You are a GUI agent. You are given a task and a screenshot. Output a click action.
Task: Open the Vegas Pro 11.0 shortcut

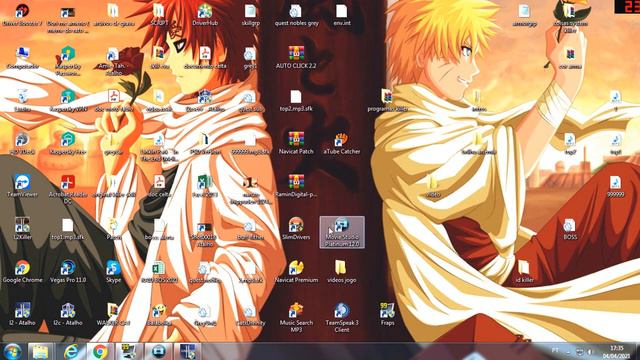[x=68, y=271]
